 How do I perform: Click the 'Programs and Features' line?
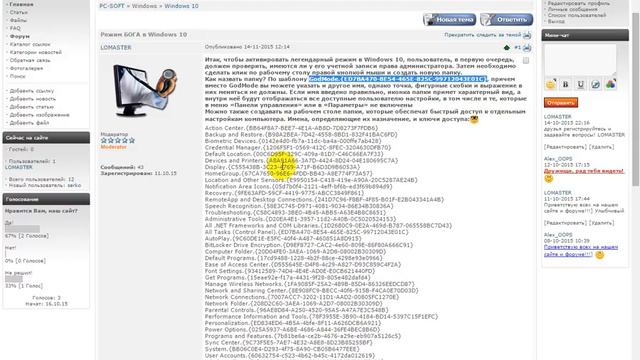click(x=302, y=336)
